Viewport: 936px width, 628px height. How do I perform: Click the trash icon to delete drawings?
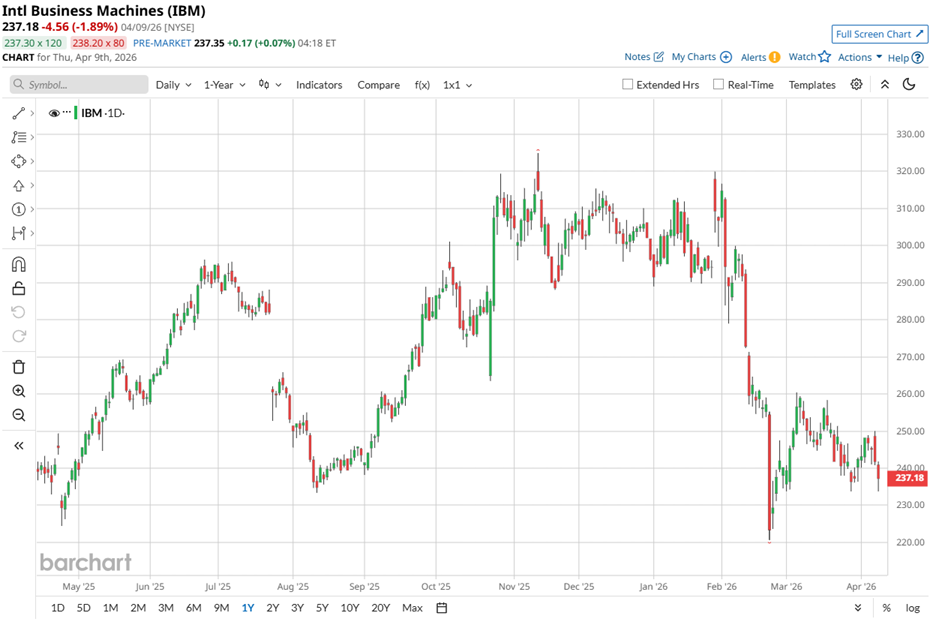tap(18, 366)
